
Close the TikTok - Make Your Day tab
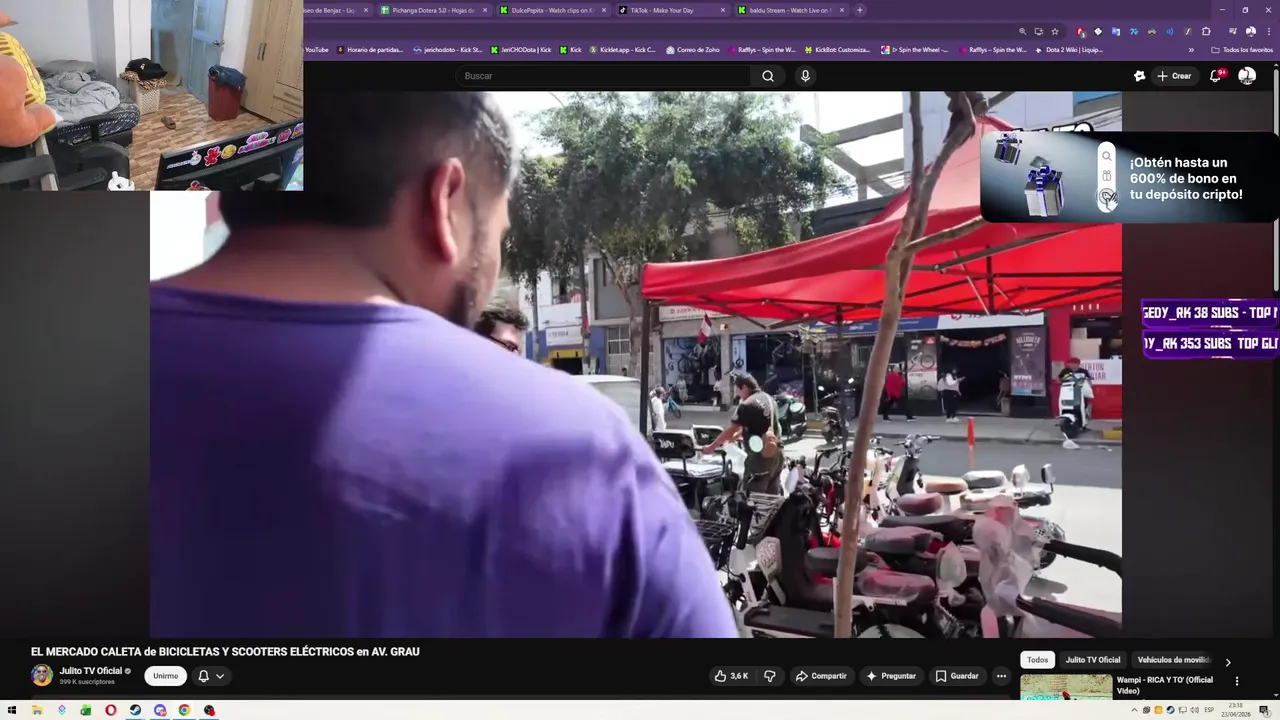723,10
